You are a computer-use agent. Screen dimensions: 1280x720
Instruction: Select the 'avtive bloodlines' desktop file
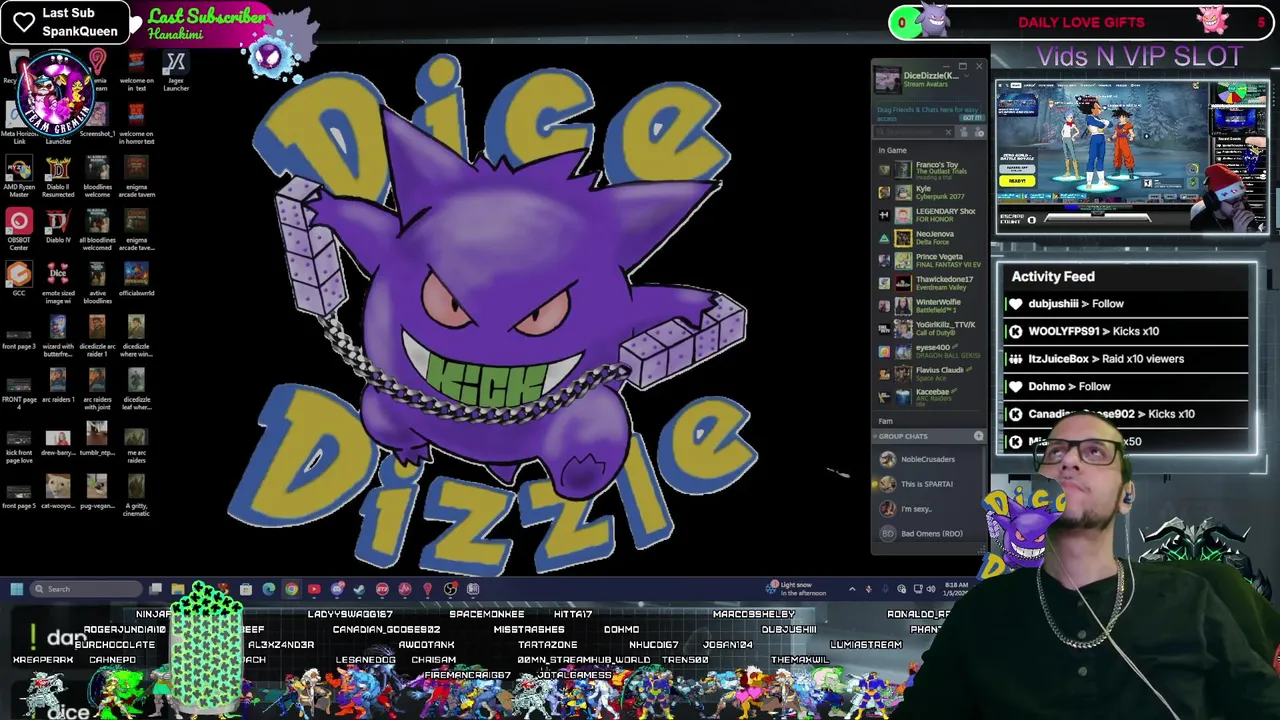pos(97,284)
